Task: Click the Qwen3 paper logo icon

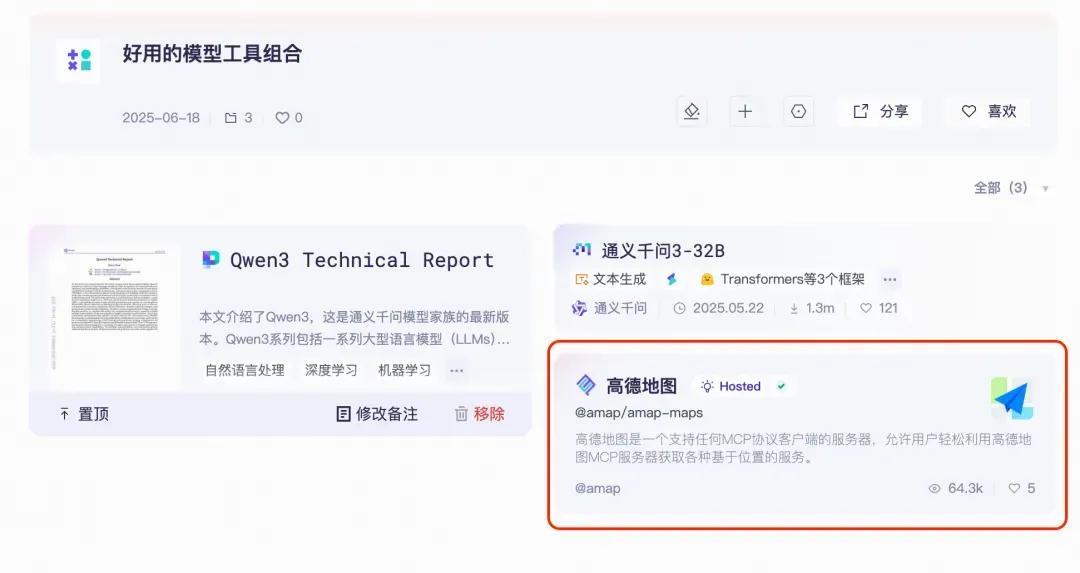Action: point(211,259)
